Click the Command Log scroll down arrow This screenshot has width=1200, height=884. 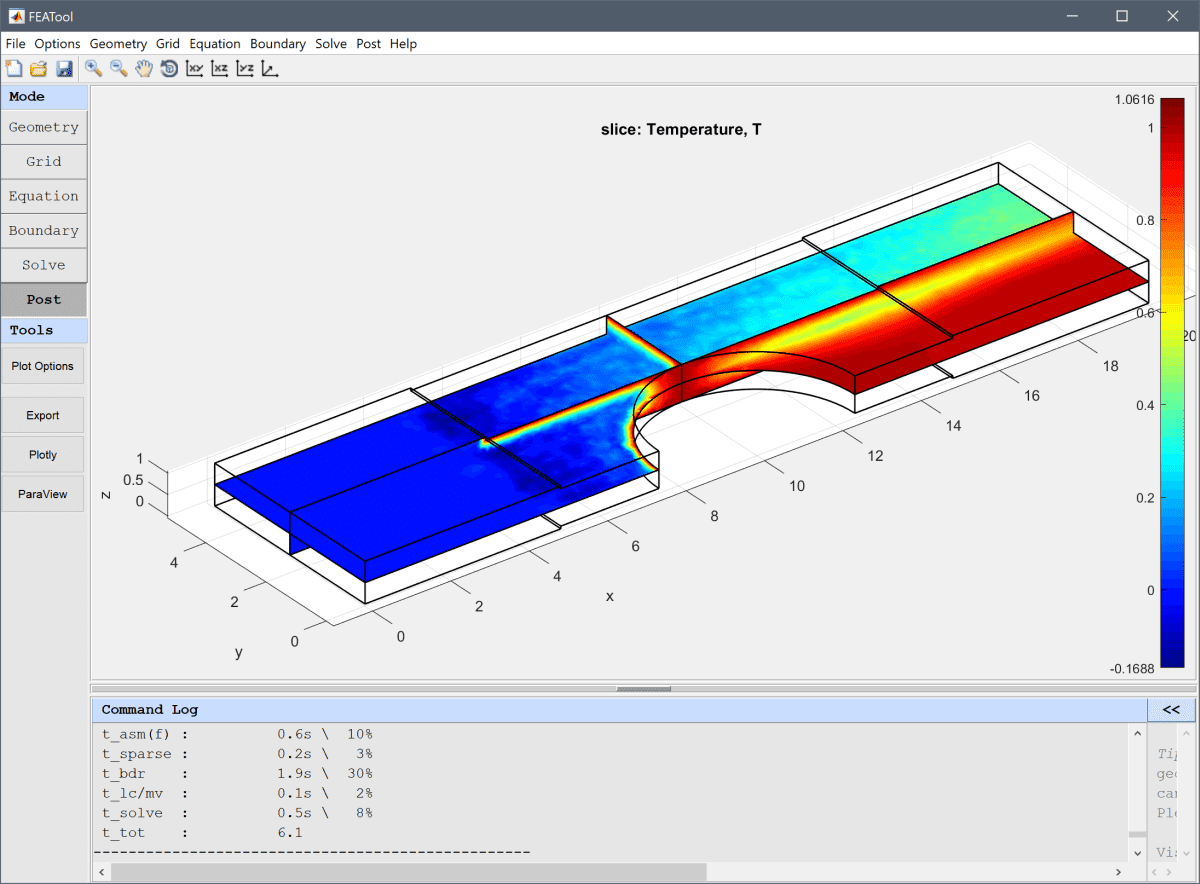1136,852
